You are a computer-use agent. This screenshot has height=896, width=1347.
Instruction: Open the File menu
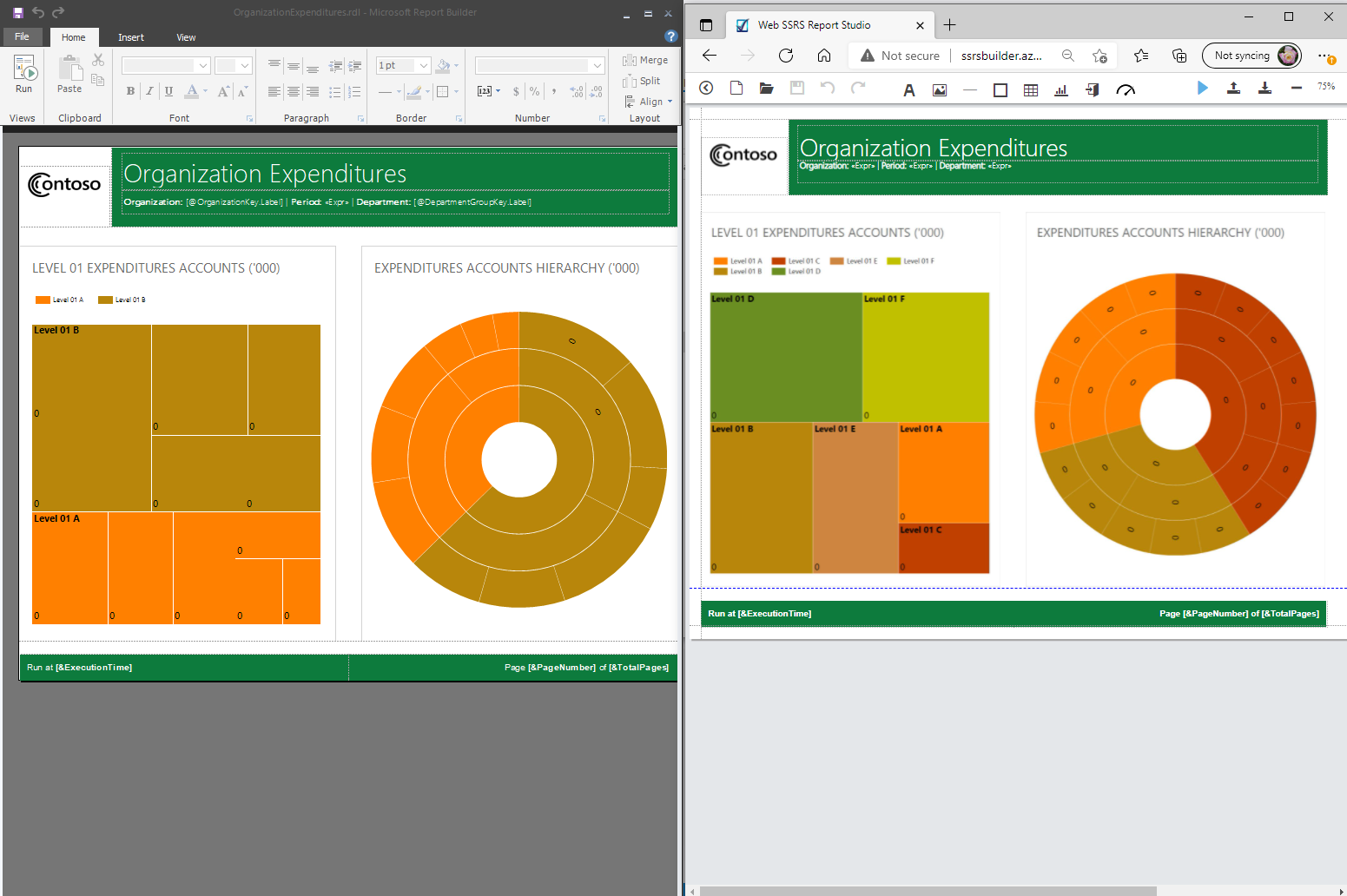(22, 36)
